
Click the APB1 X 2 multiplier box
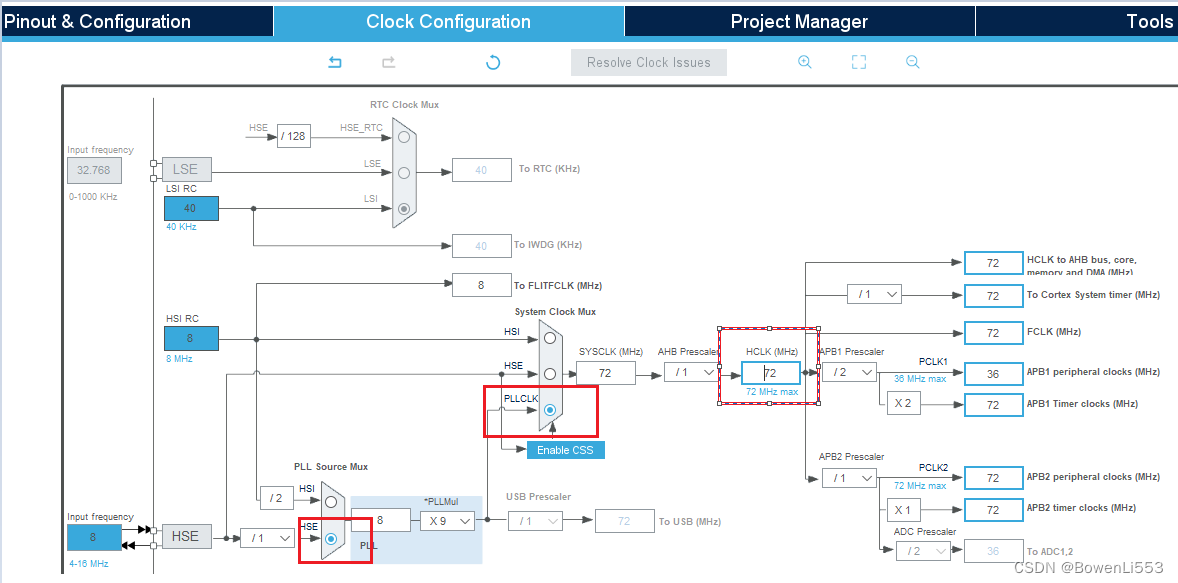click(x=904, y=403)
